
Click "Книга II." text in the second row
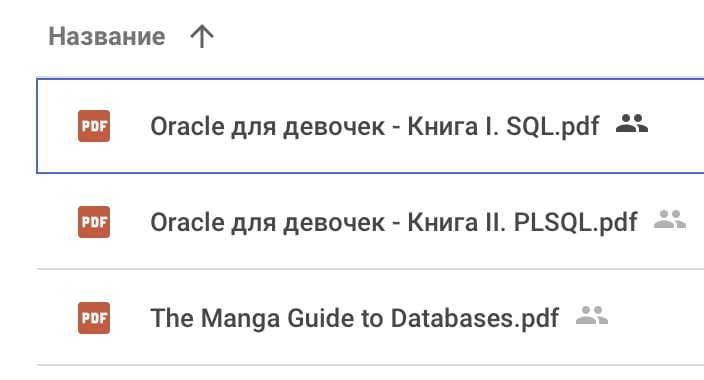tap(456, 222)
